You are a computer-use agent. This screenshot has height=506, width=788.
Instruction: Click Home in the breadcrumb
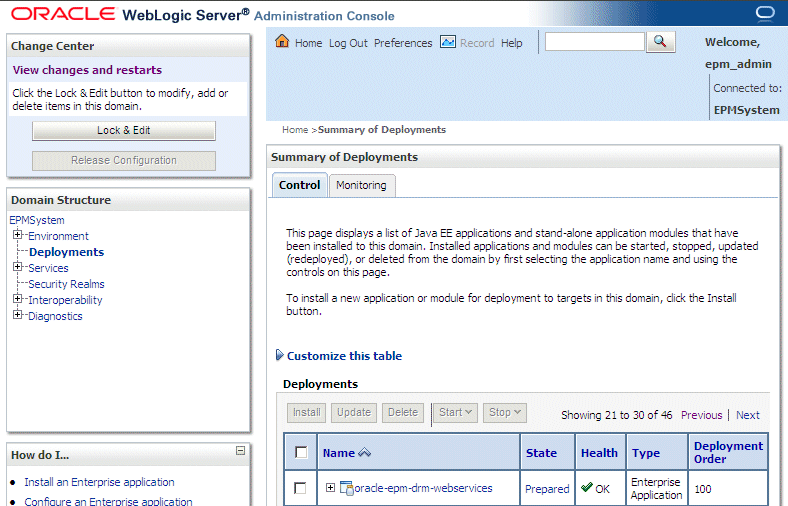(295, 130)
